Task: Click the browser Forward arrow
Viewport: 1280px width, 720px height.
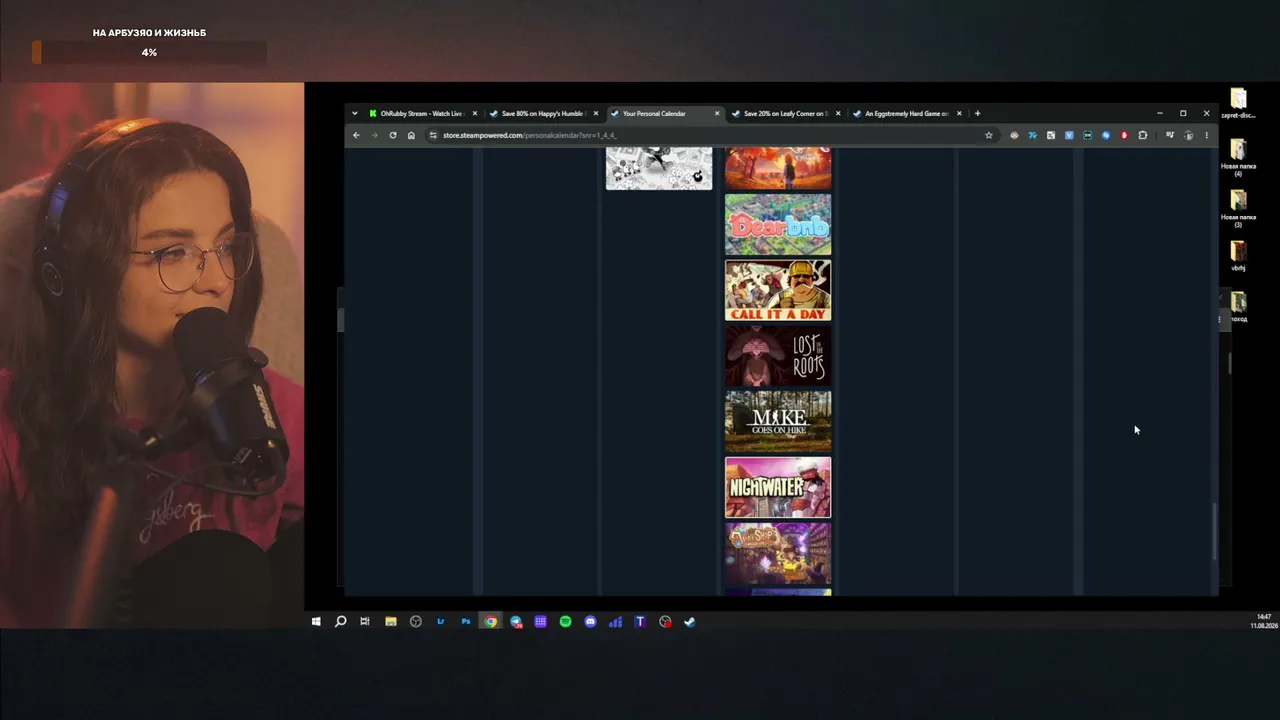Action: (x=374, y=135)
